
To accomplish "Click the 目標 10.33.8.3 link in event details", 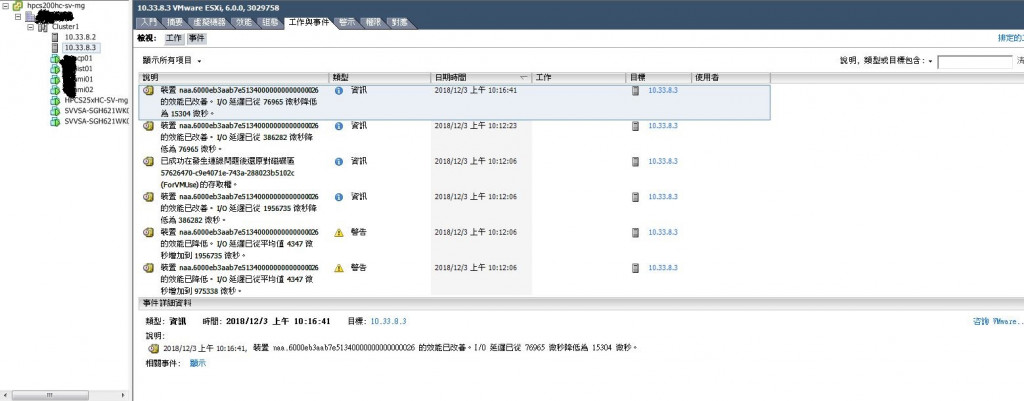I will [389, 321].
